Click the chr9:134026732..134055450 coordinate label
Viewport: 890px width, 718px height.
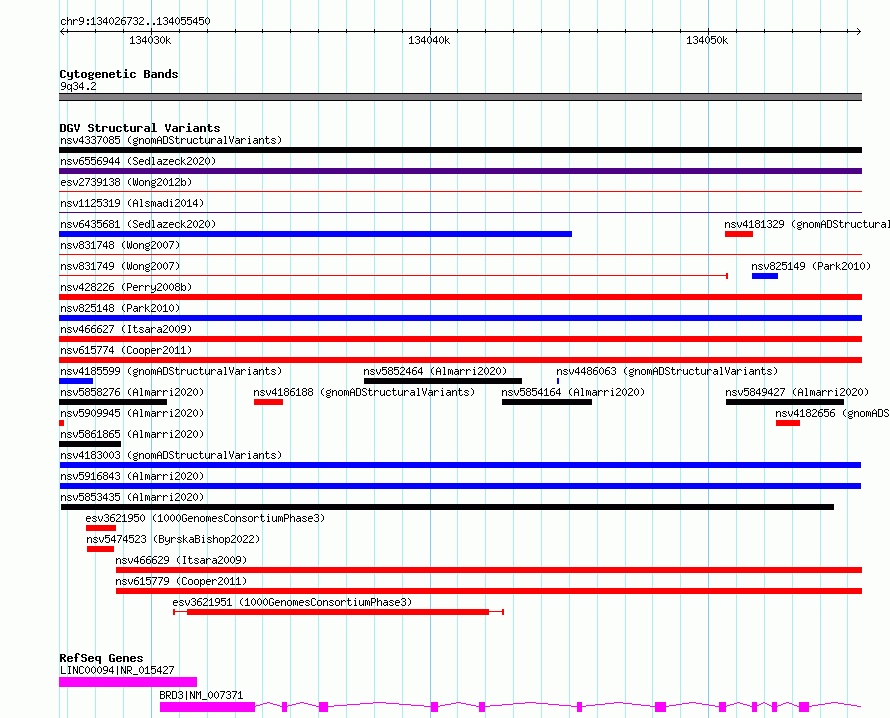click(135, 21)
